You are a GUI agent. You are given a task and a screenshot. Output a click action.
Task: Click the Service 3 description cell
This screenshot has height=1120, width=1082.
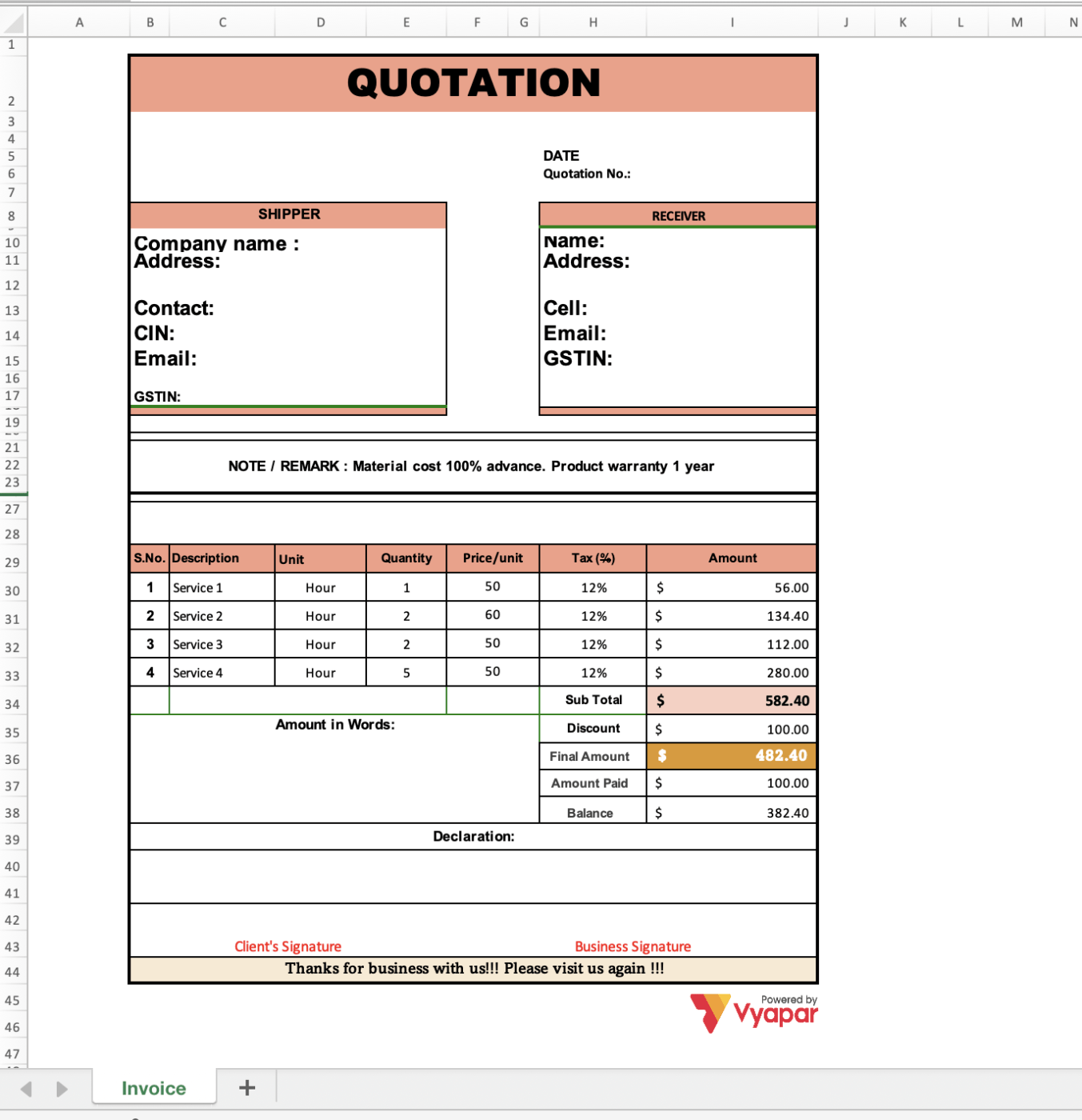click(x=222, y=645)
